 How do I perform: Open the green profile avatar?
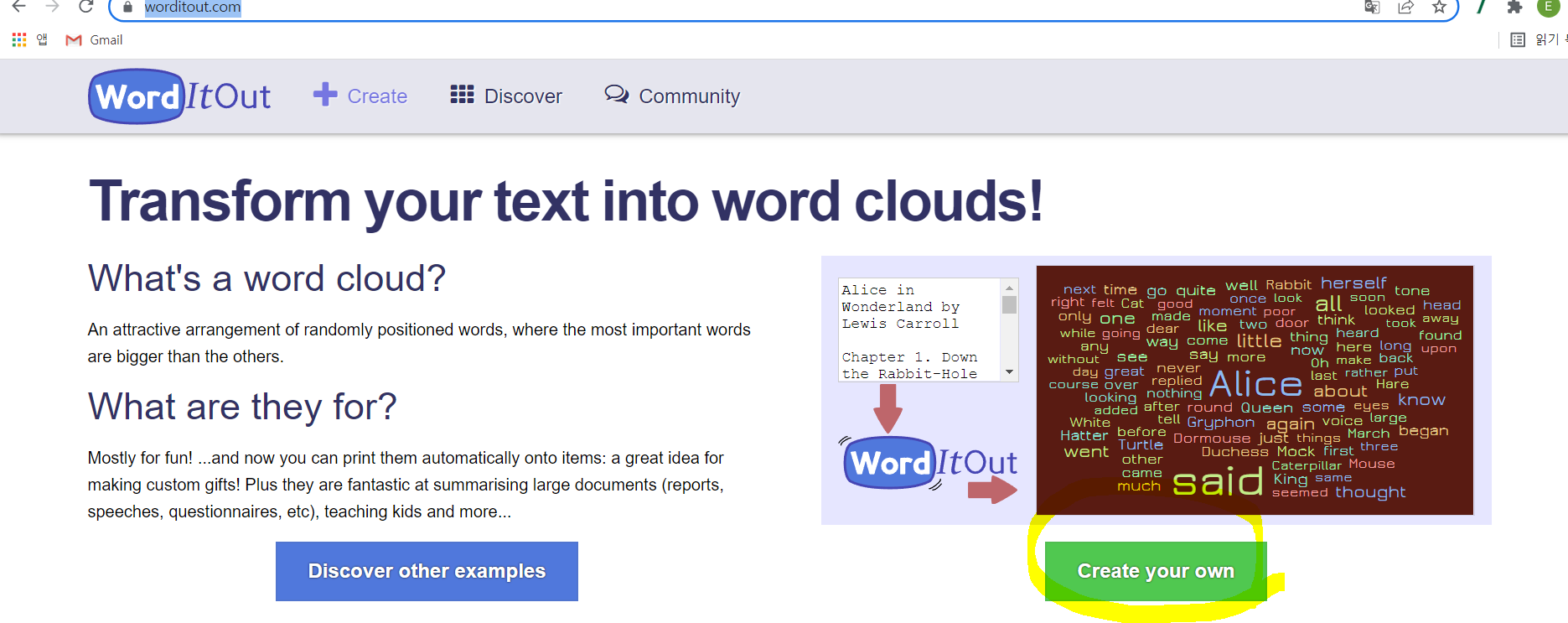tap(1548, 8)
